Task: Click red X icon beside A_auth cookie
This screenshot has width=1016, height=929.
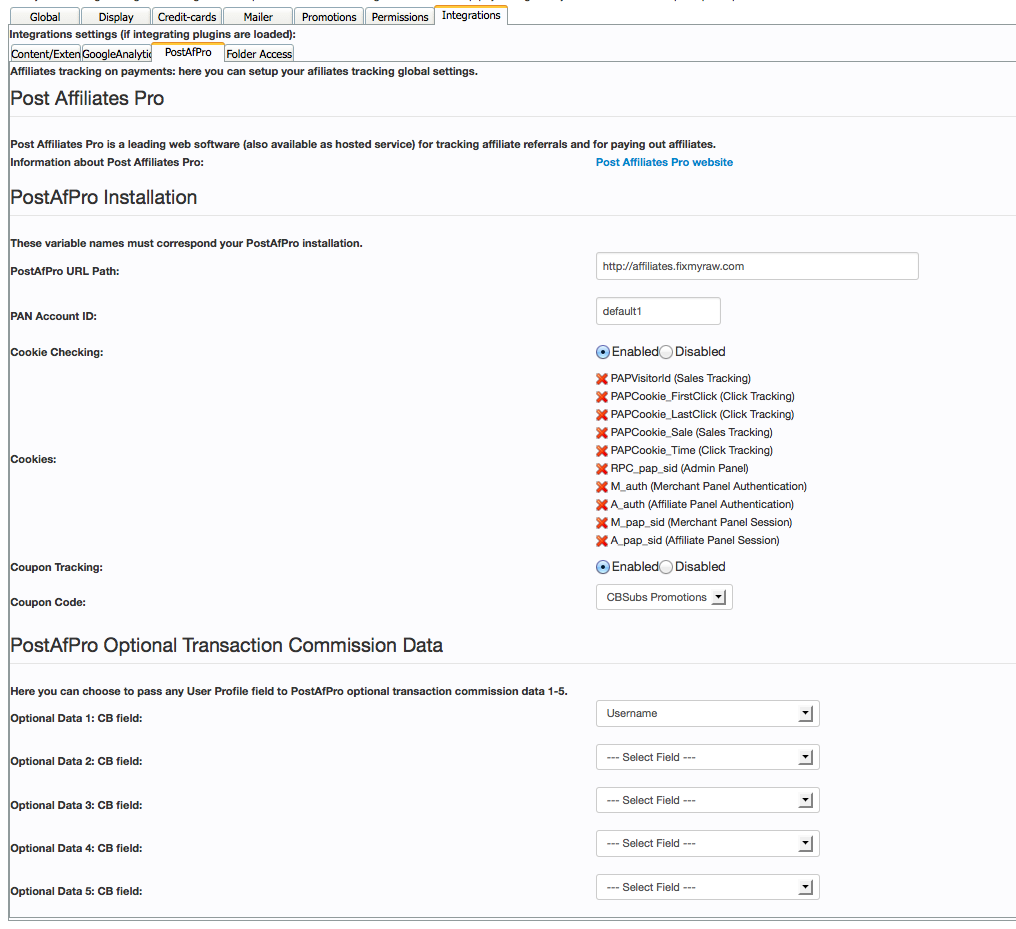Action: (602, 505)
